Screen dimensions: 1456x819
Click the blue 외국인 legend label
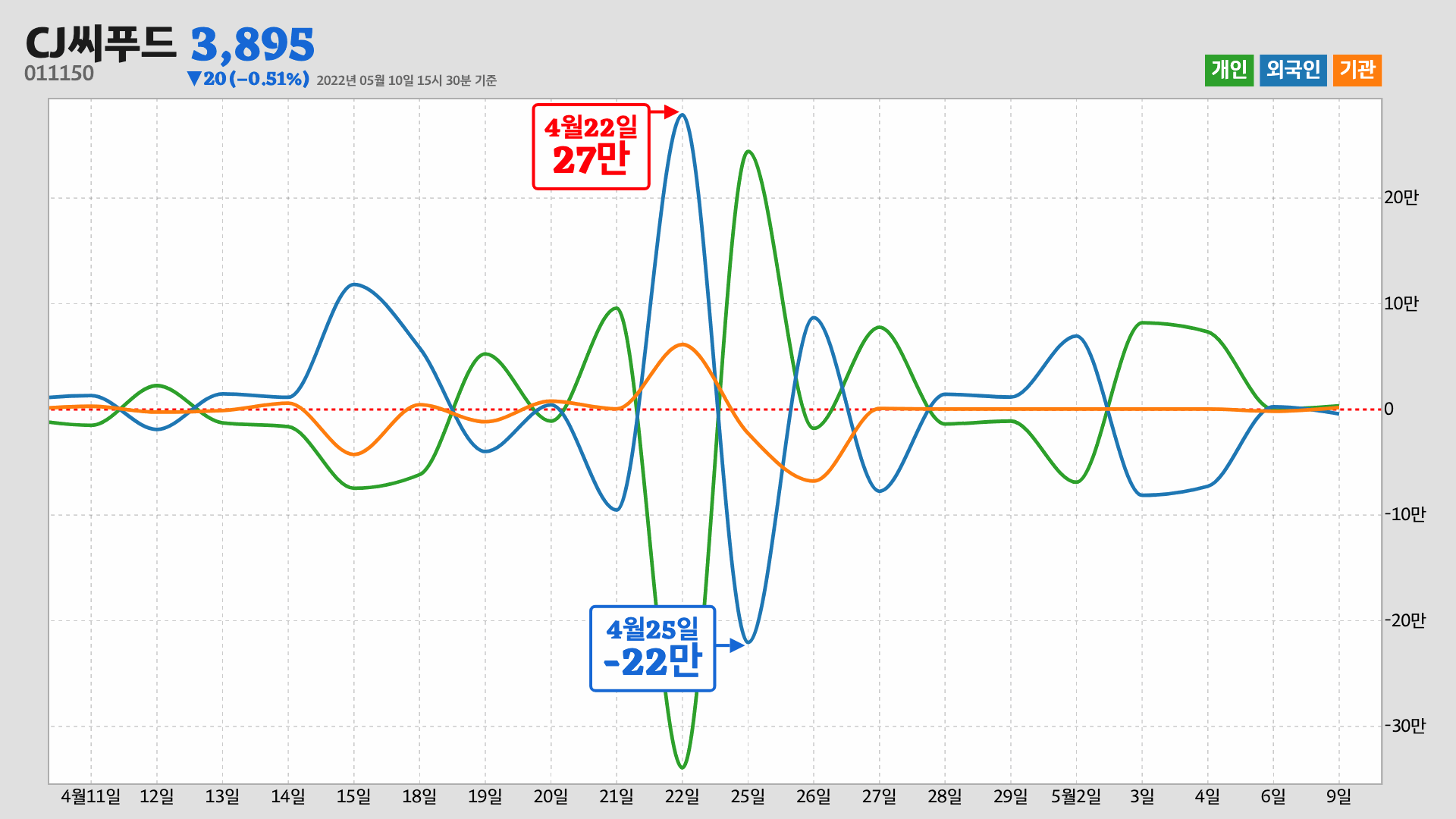(x=1294, y=71)
